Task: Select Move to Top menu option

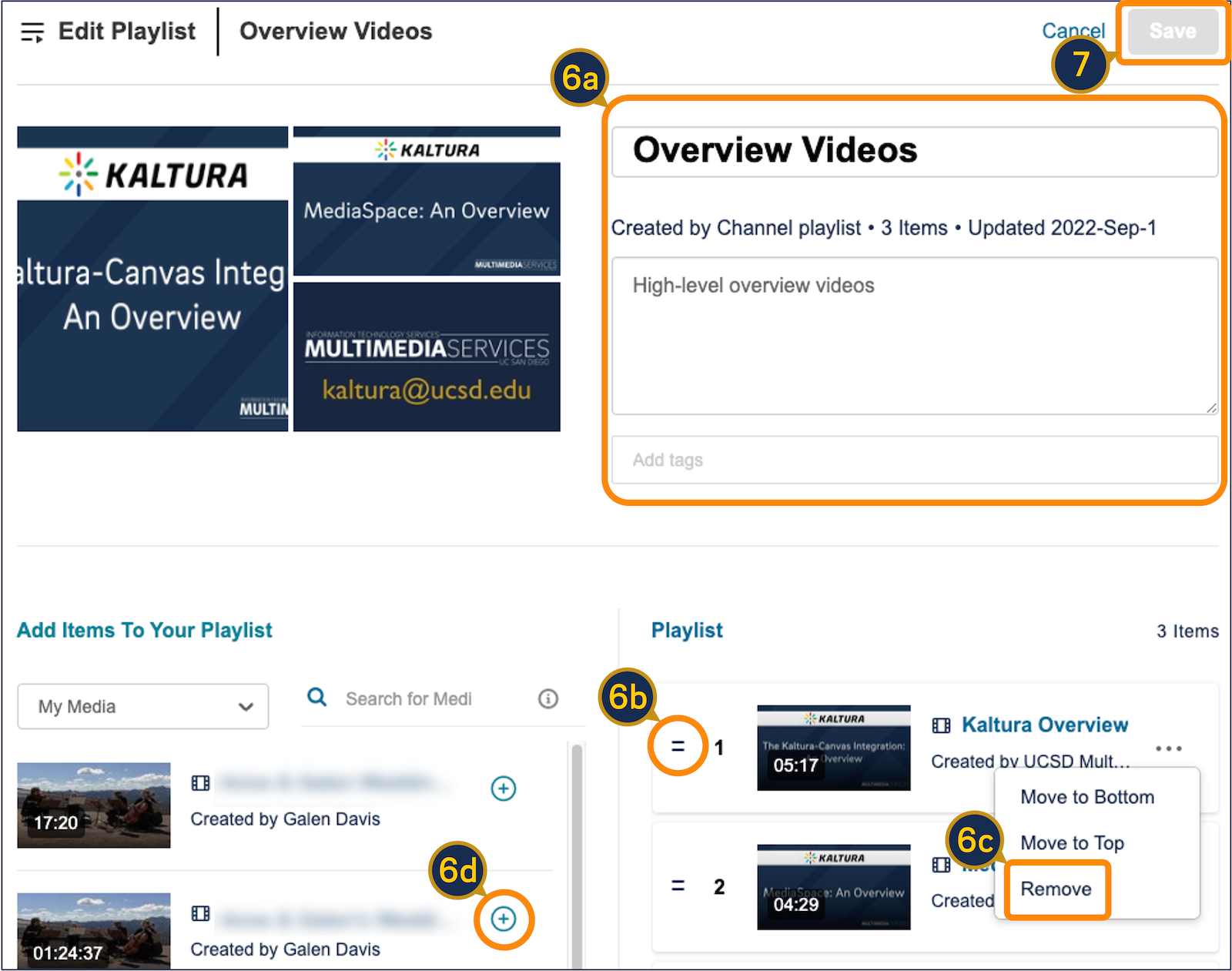Action: (x=1072, y=843)
